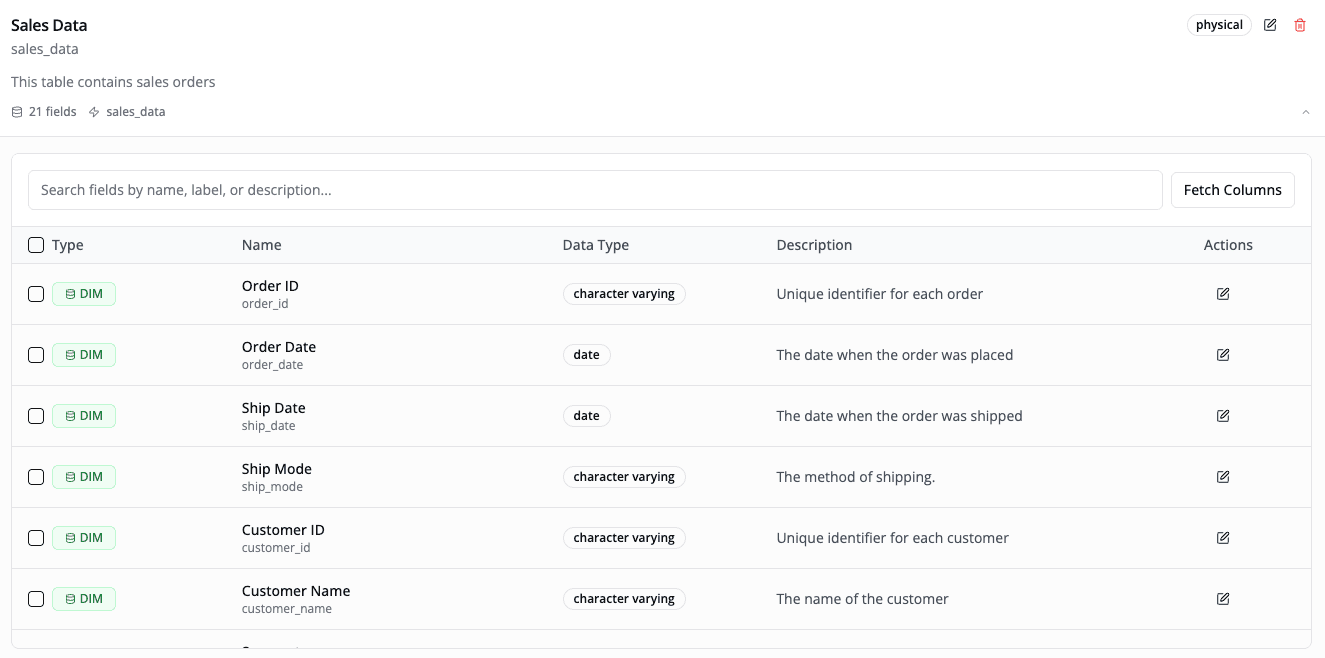Collapse the table details section
Viewport: 1325px width, 658px height.
click(1305, 111)
